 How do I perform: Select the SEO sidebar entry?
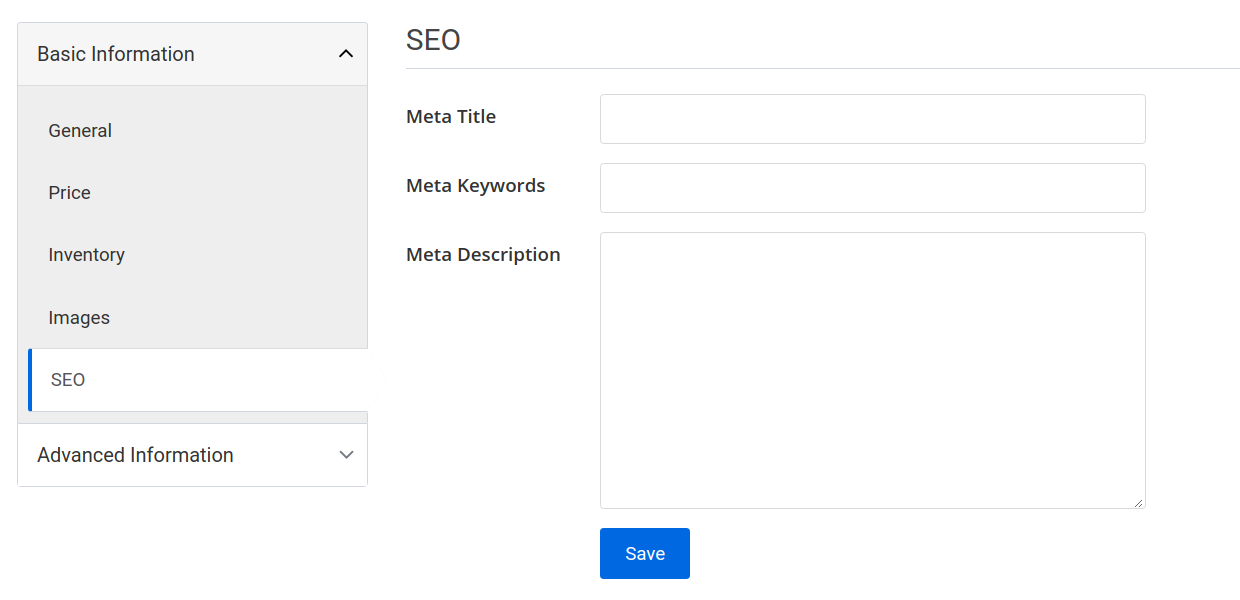click(x=68, y=380)
